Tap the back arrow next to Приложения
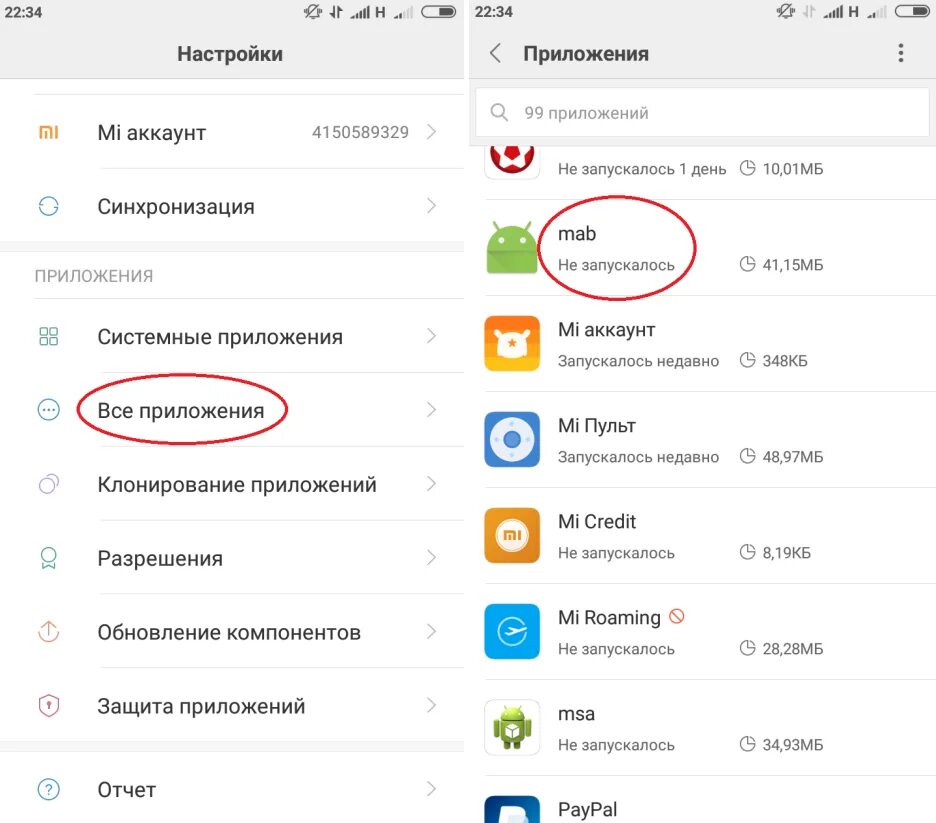The height and width of the screenshot is (823, 936). (495, 53)
